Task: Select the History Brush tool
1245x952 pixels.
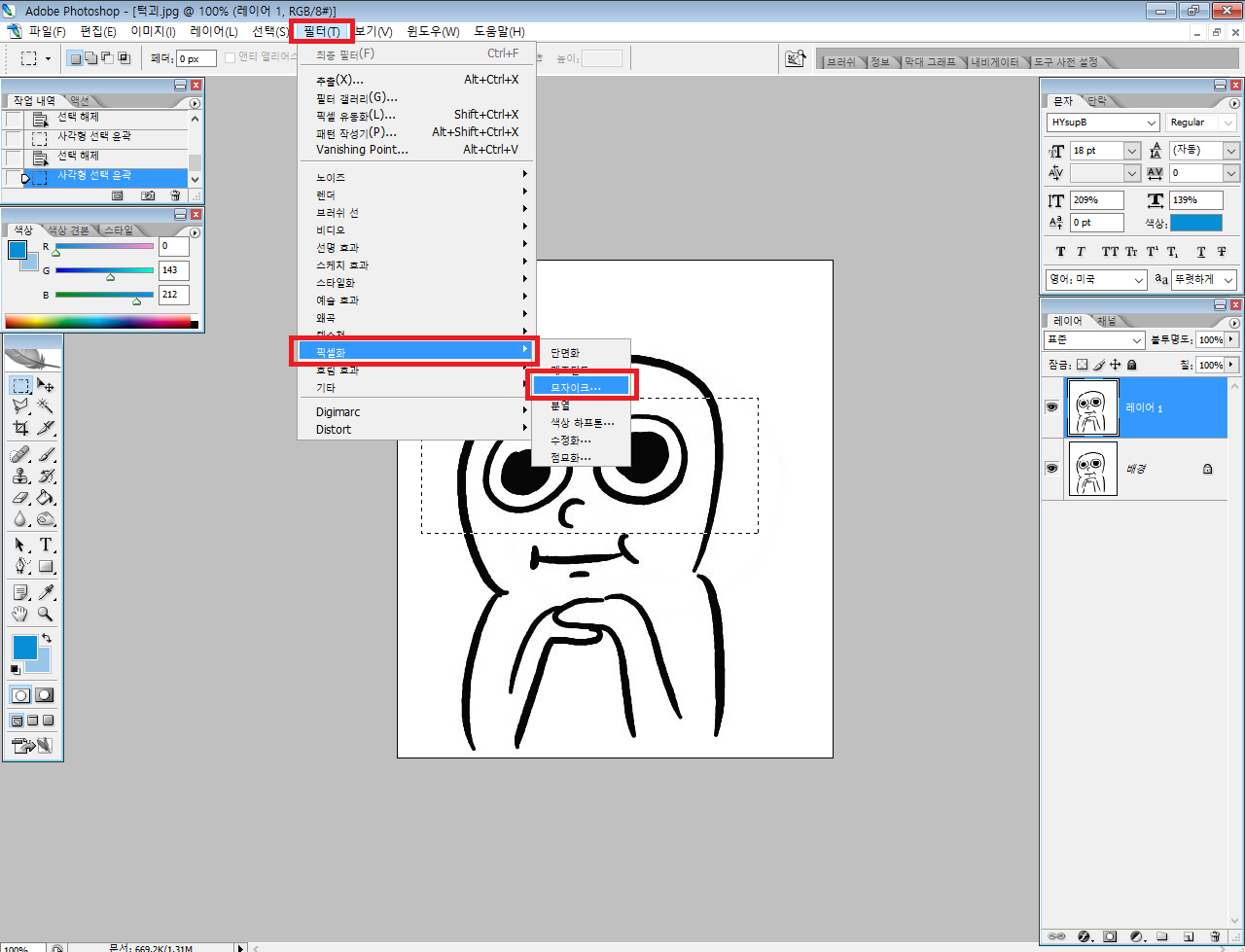Action: click(45, 476)
